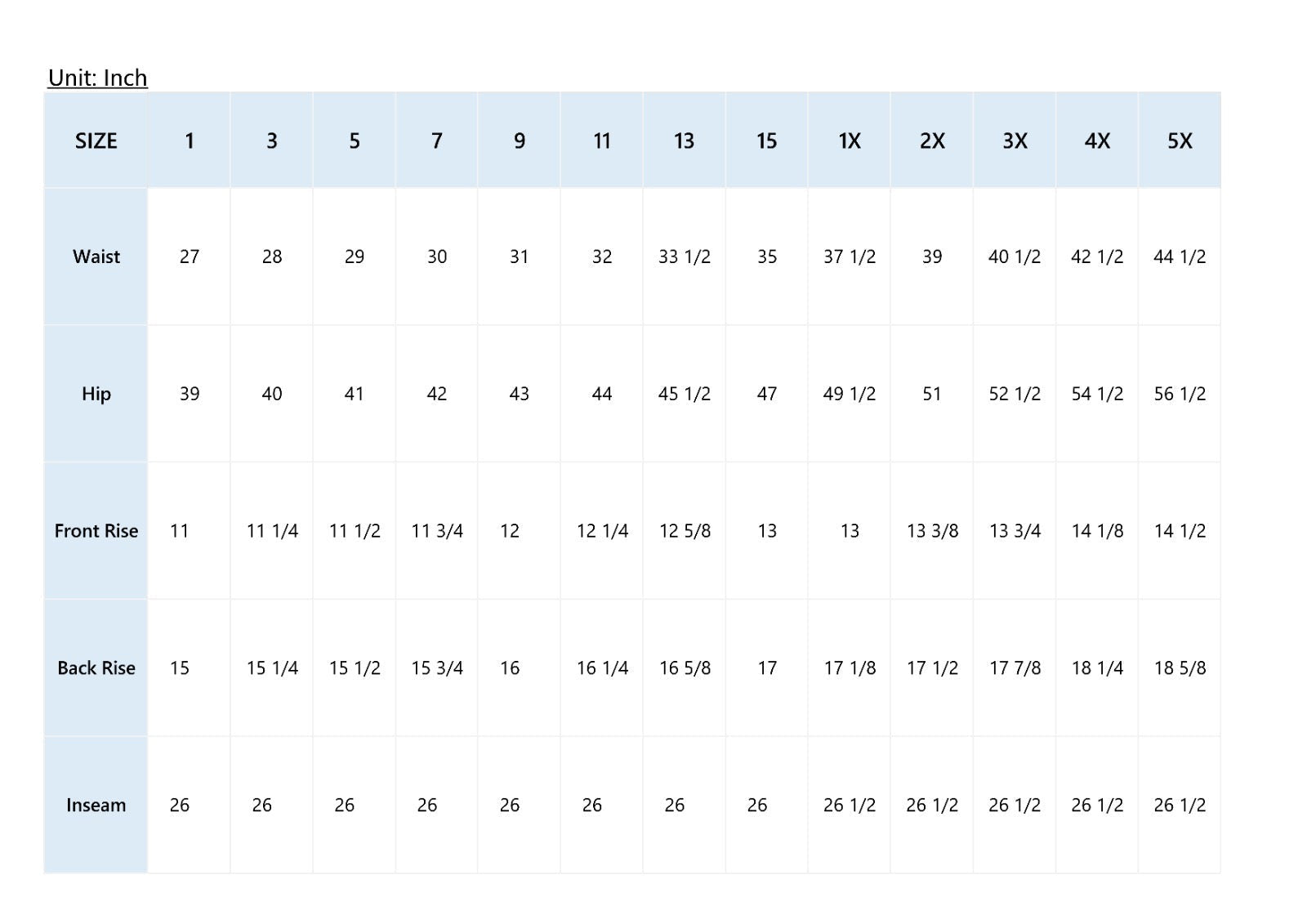This screenshot has width=1307, height=924.
Task: Click back rise value 18 5/8
Action: 1180,668
